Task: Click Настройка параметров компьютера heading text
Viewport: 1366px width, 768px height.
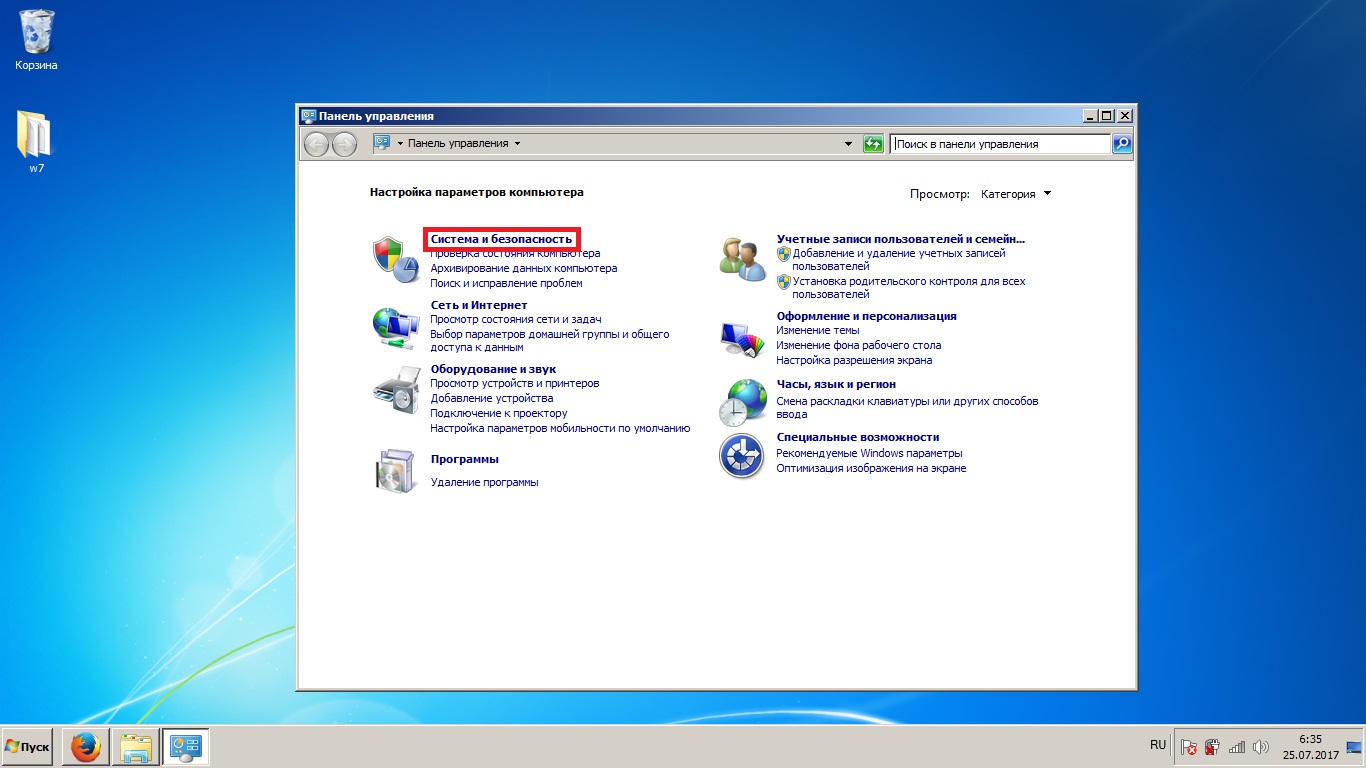Action: [476, 192]
